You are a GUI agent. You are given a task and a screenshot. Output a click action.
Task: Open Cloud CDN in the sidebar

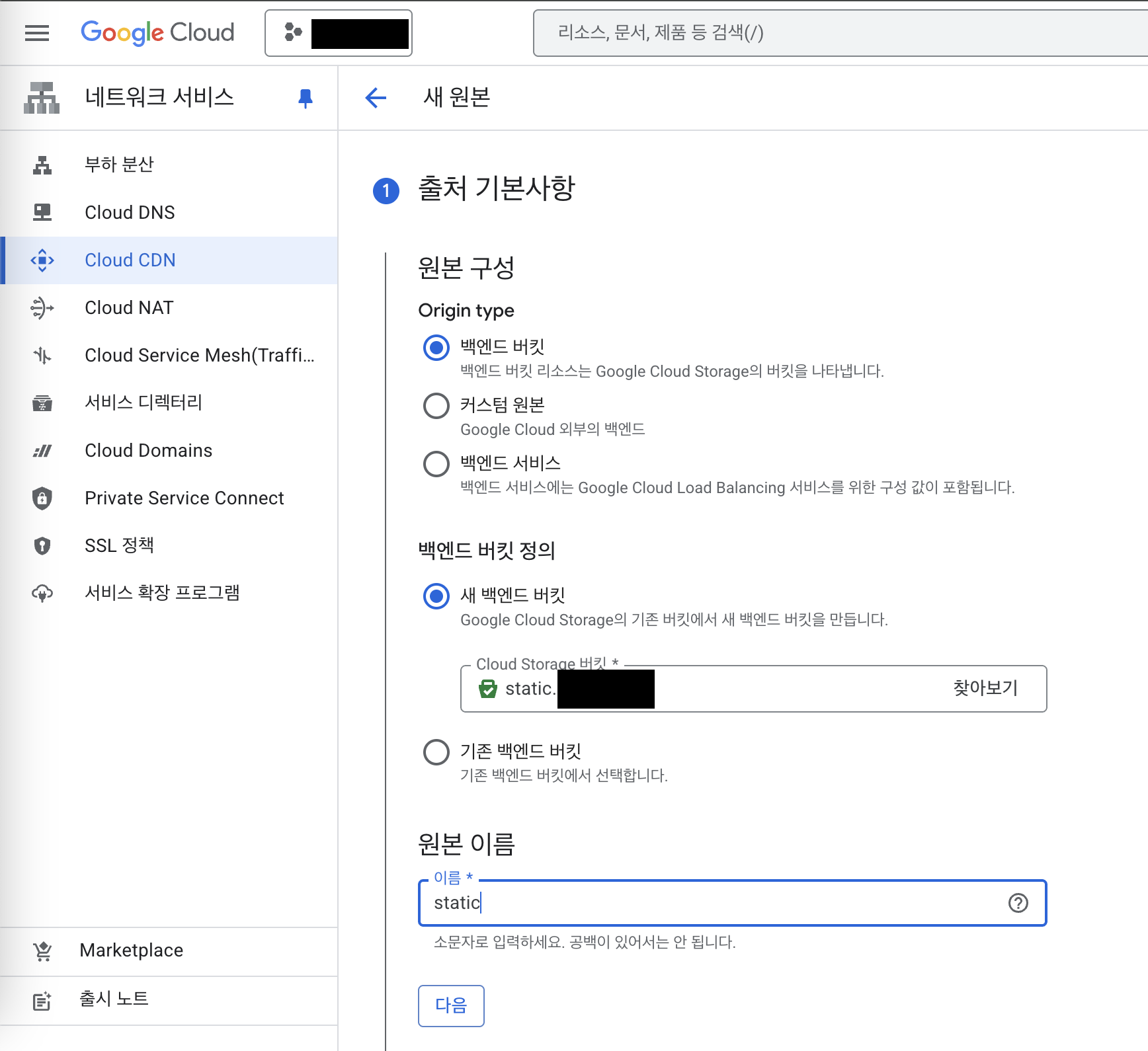(130, 260)
